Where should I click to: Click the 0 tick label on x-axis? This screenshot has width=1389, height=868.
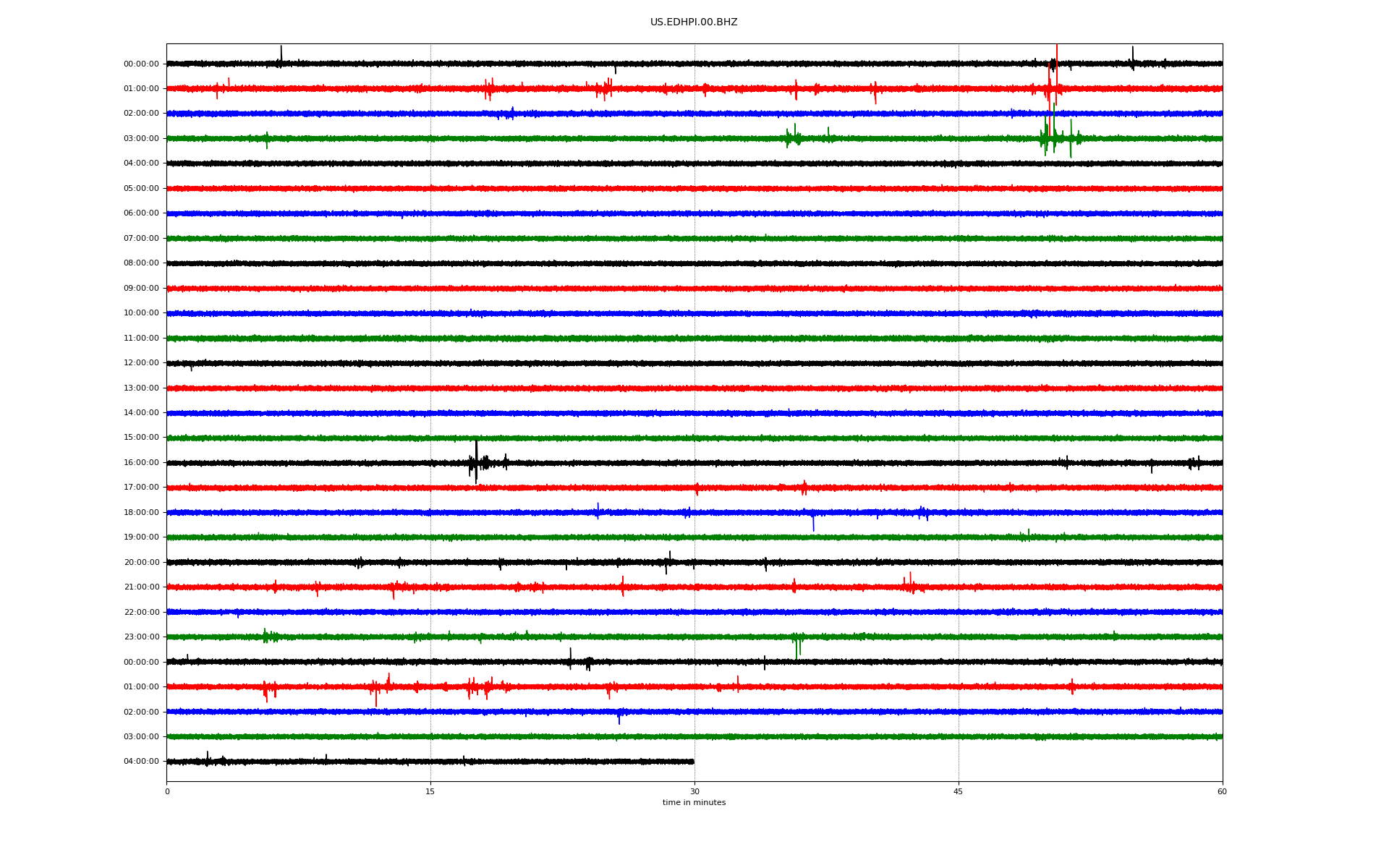click(x=167, y=791)
